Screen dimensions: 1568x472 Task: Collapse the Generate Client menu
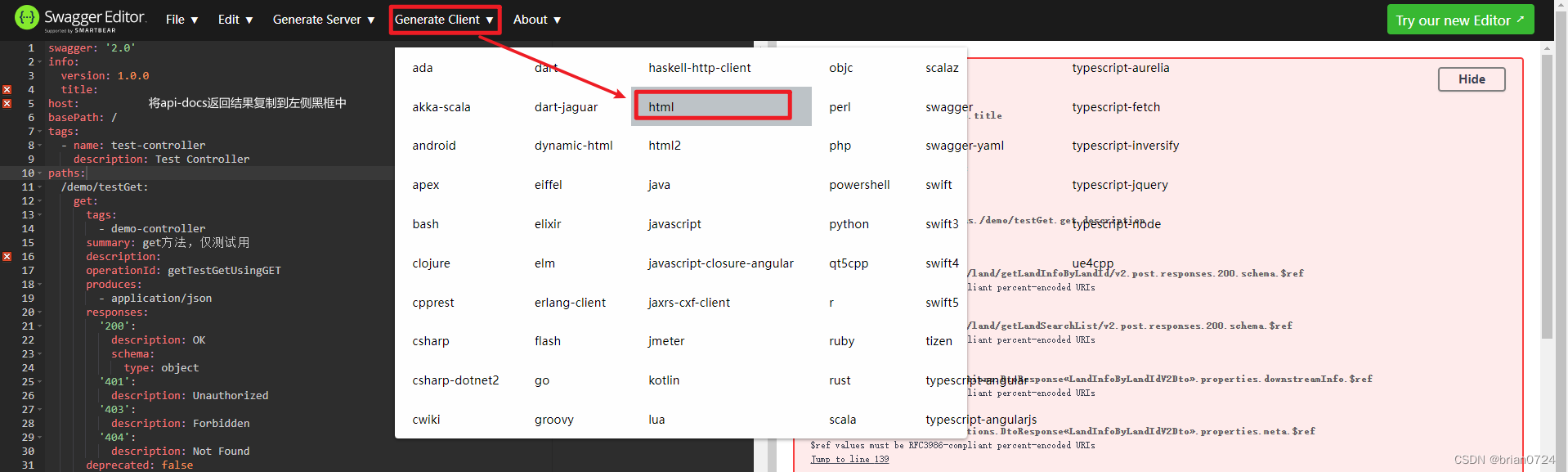pyautogui.click(x=445, y=20)
